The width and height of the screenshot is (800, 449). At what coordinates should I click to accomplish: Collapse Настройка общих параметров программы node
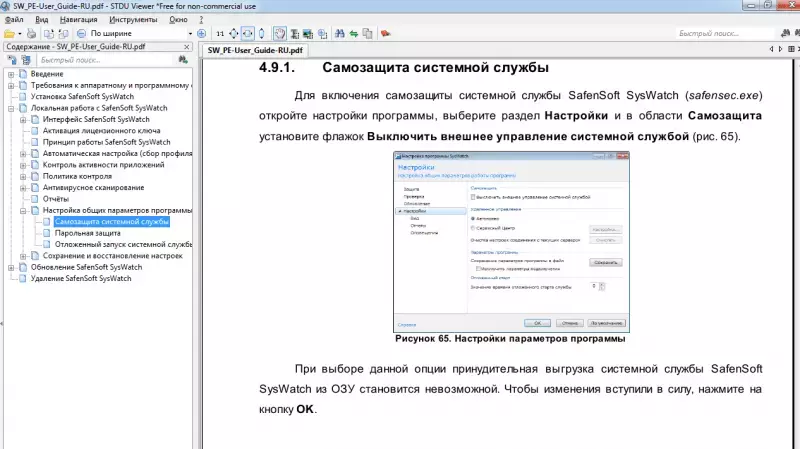point(23,211)
